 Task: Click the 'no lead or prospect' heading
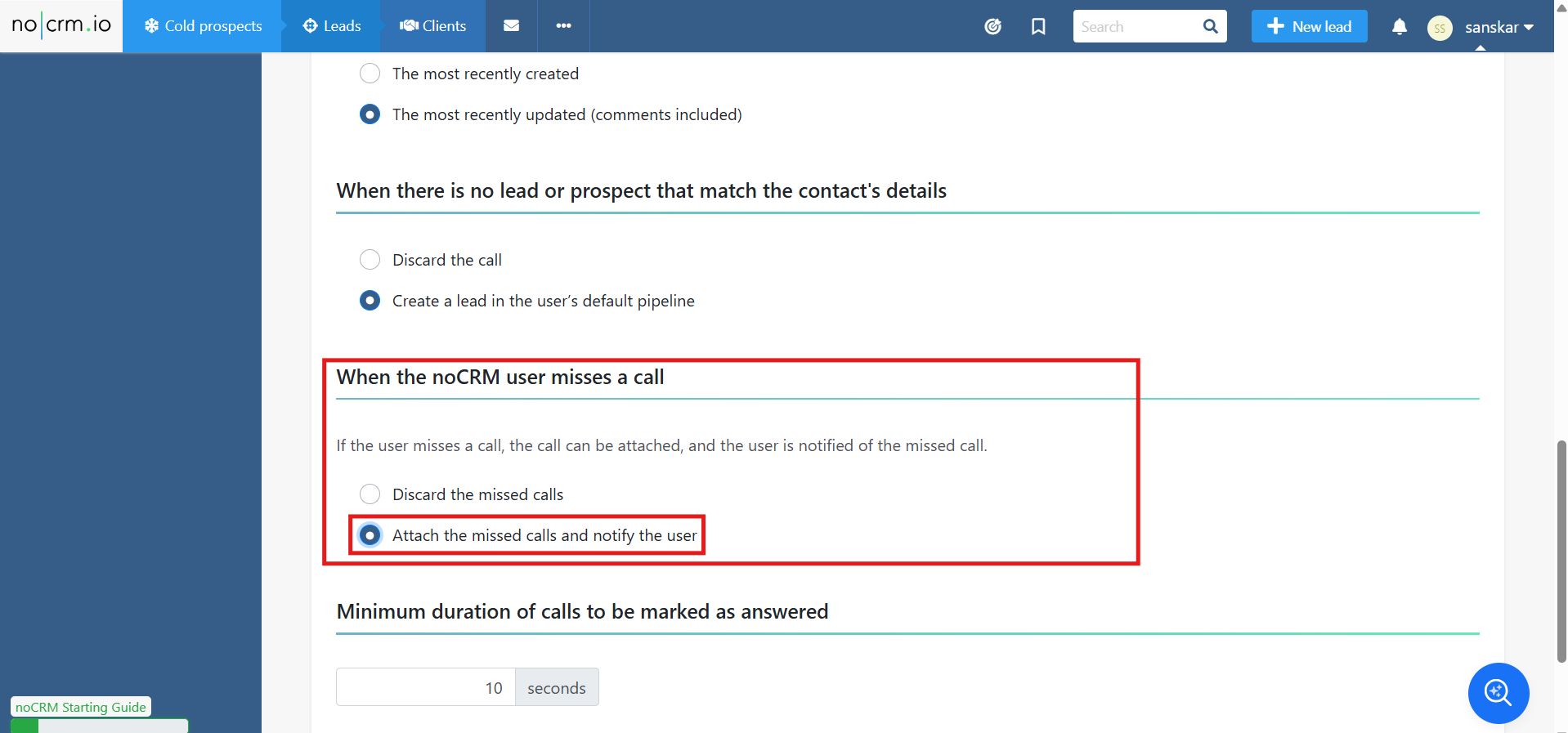641,190
